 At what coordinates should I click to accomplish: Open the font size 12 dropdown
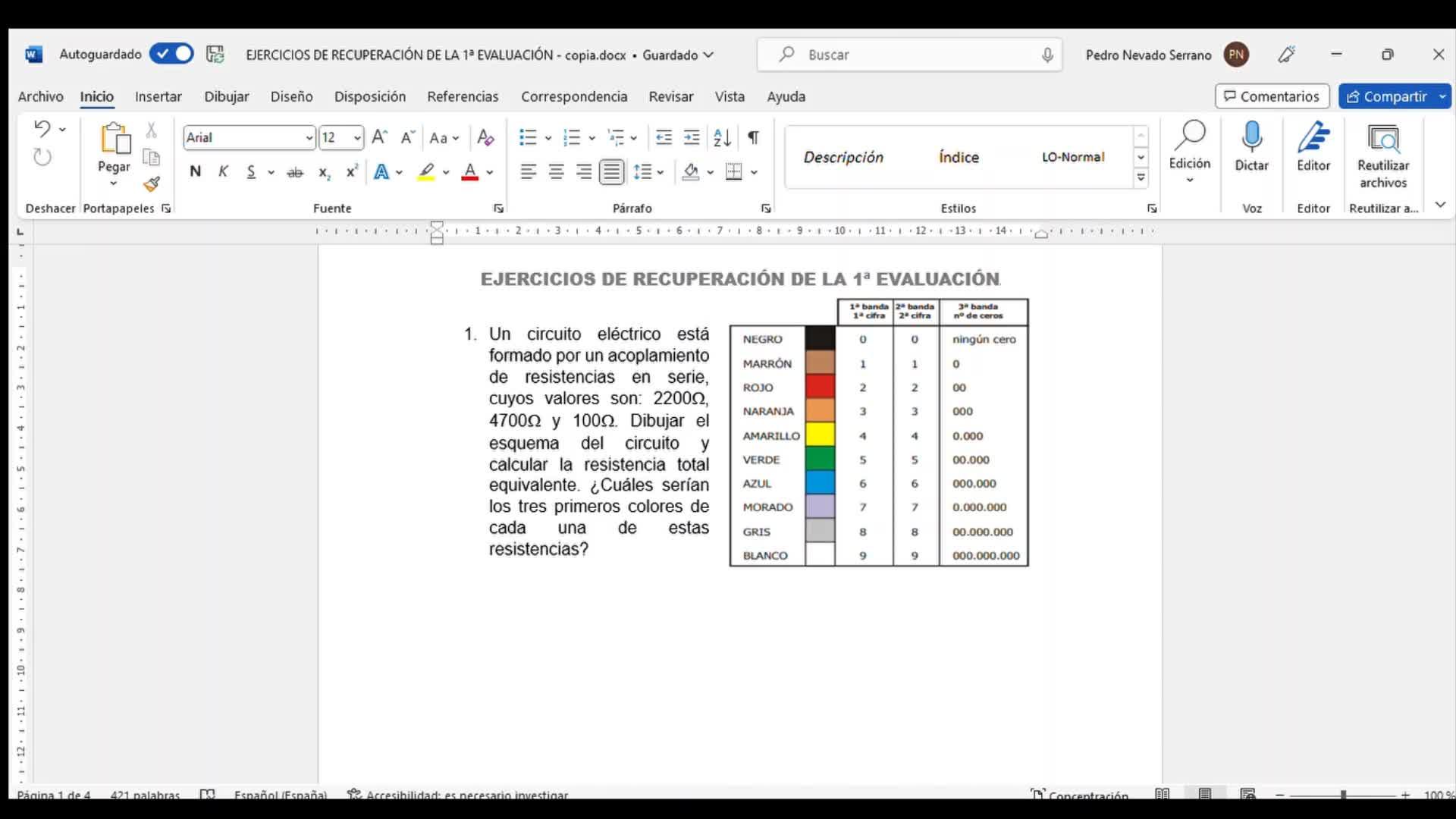(356, 137)
